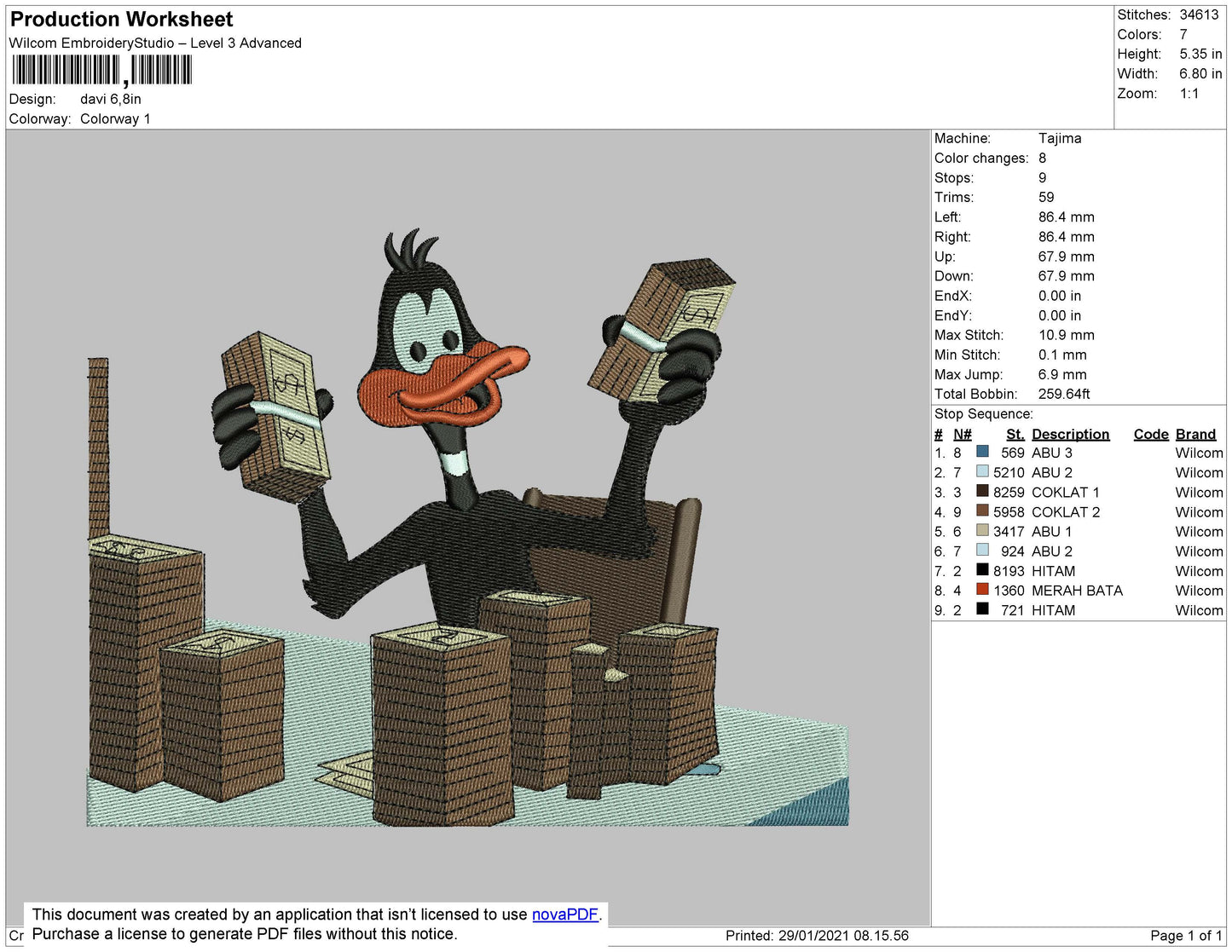The width and height of the screenshot is (1232, 952).
Task: Click the black swatch beside stitch count 8193
Action: (x=982, y=569)
